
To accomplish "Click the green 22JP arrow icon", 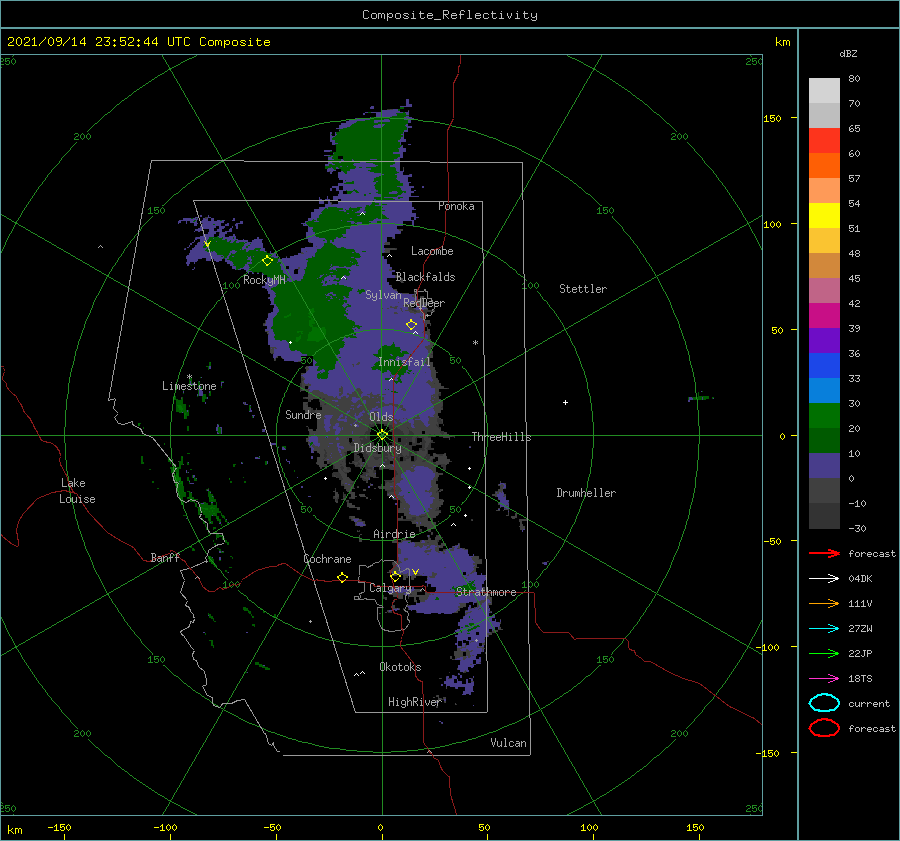I will [x=824, y=653].
